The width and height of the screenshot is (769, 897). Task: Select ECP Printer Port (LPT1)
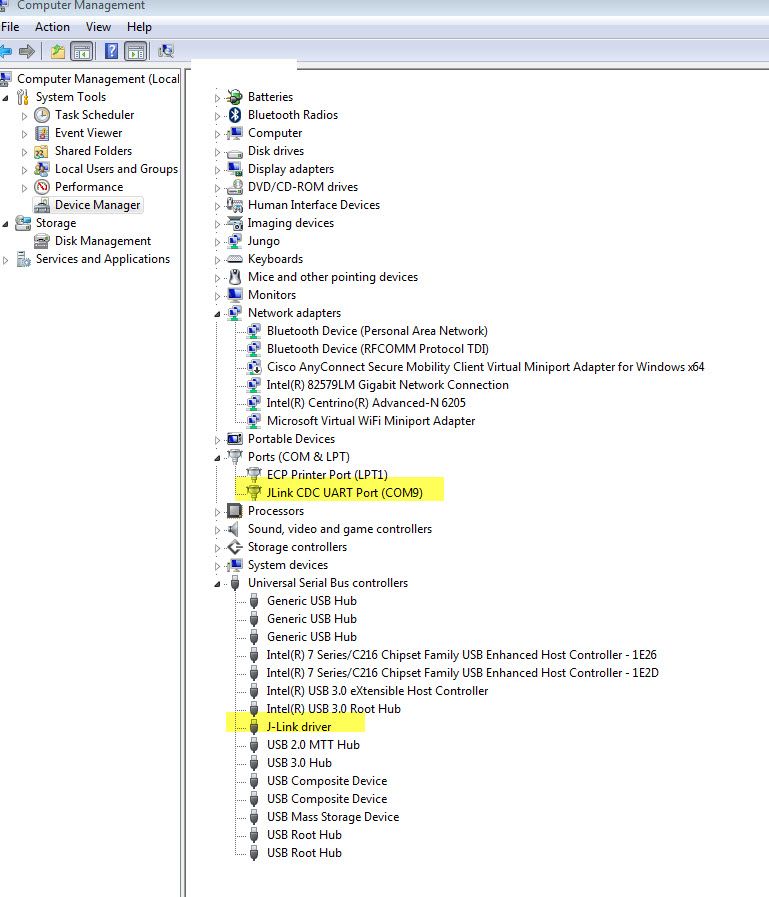(327, 475)
